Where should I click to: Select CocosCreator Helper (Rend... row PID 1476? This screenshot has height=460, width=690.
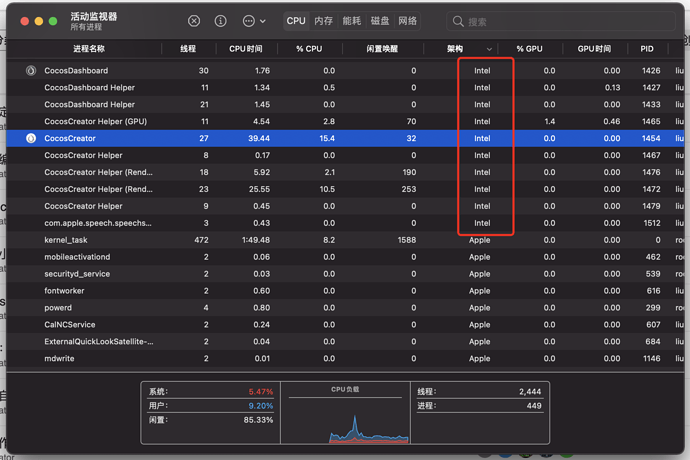(345, 172)
